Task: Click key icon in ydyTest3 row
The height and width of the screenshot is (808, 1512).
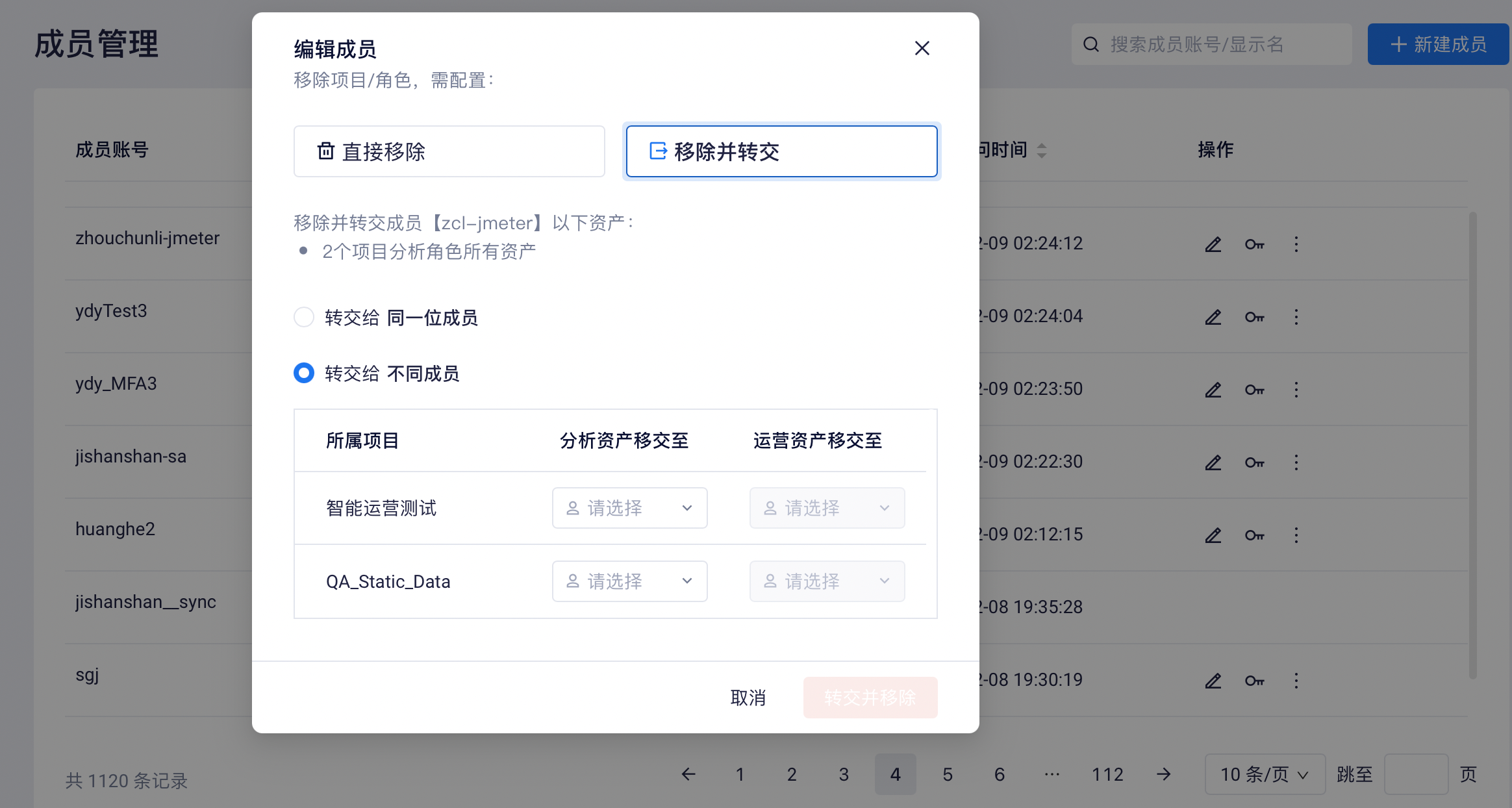Action: point(1254,317)
